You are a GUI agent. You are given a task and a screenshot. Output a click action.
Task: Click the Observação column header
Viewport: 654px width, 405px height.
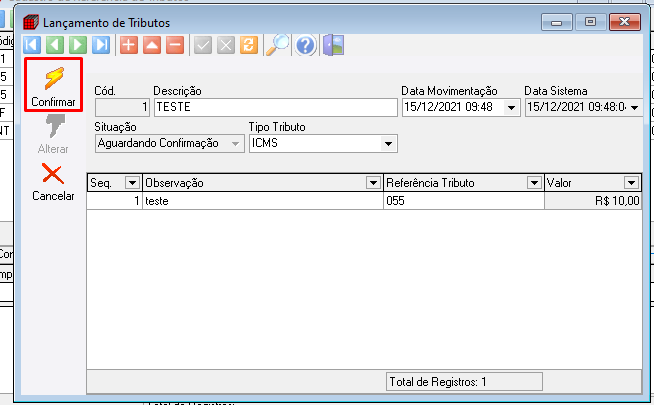[x=263, y=183]
